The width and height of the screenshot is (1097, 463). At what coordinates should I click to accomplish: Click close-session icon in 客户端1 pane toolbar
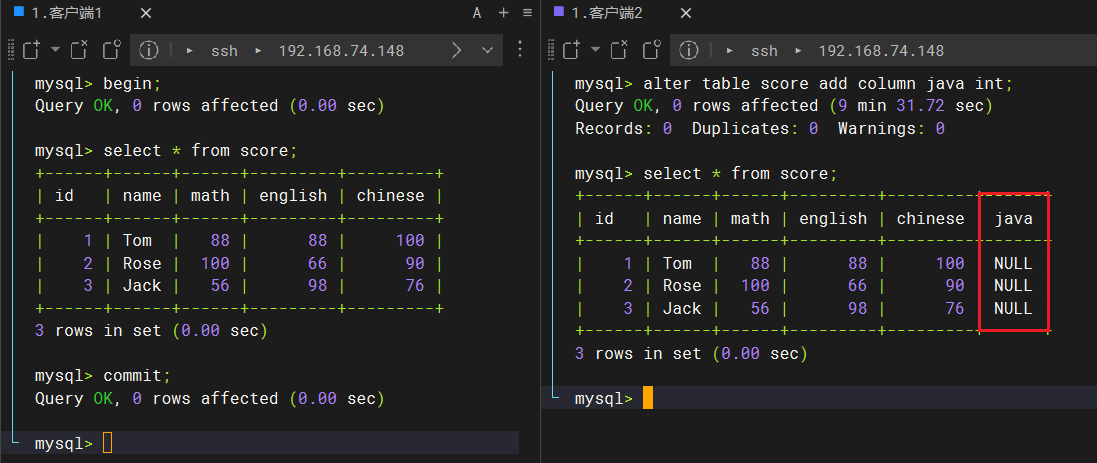[80, 50]
